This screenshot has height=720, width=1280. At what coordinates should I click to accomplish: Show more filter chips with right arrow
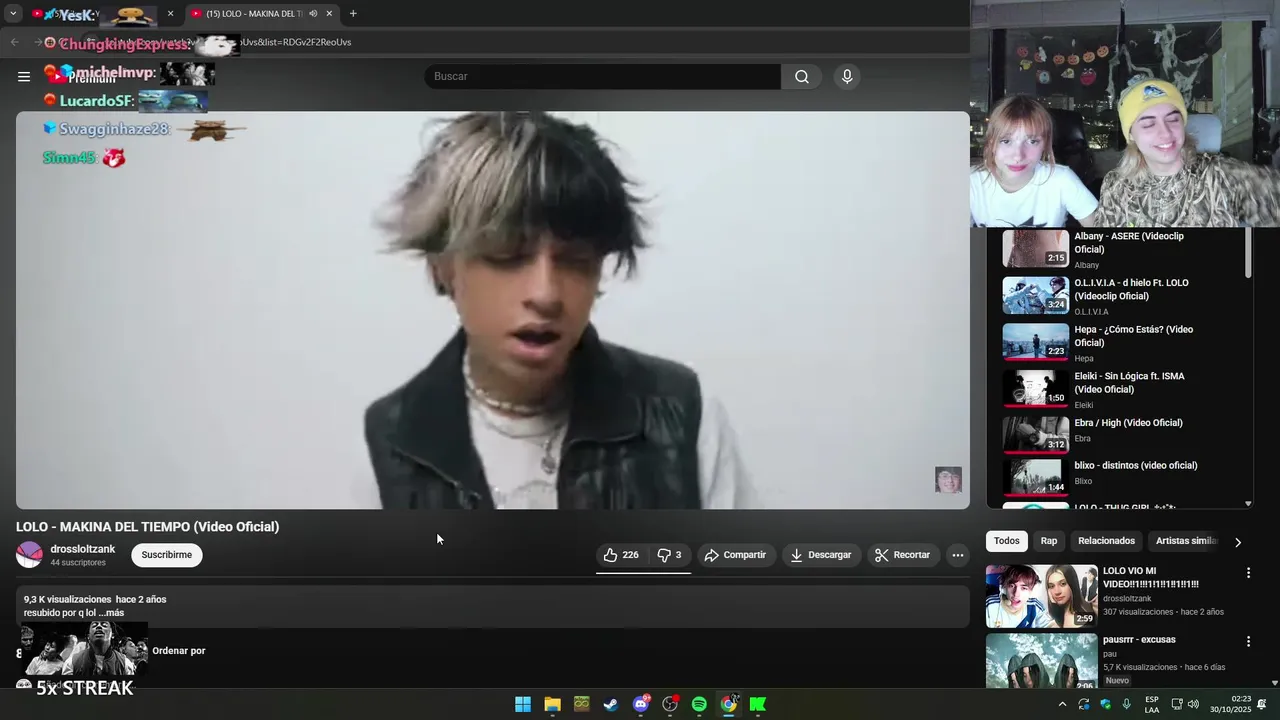coord(1238,542)
